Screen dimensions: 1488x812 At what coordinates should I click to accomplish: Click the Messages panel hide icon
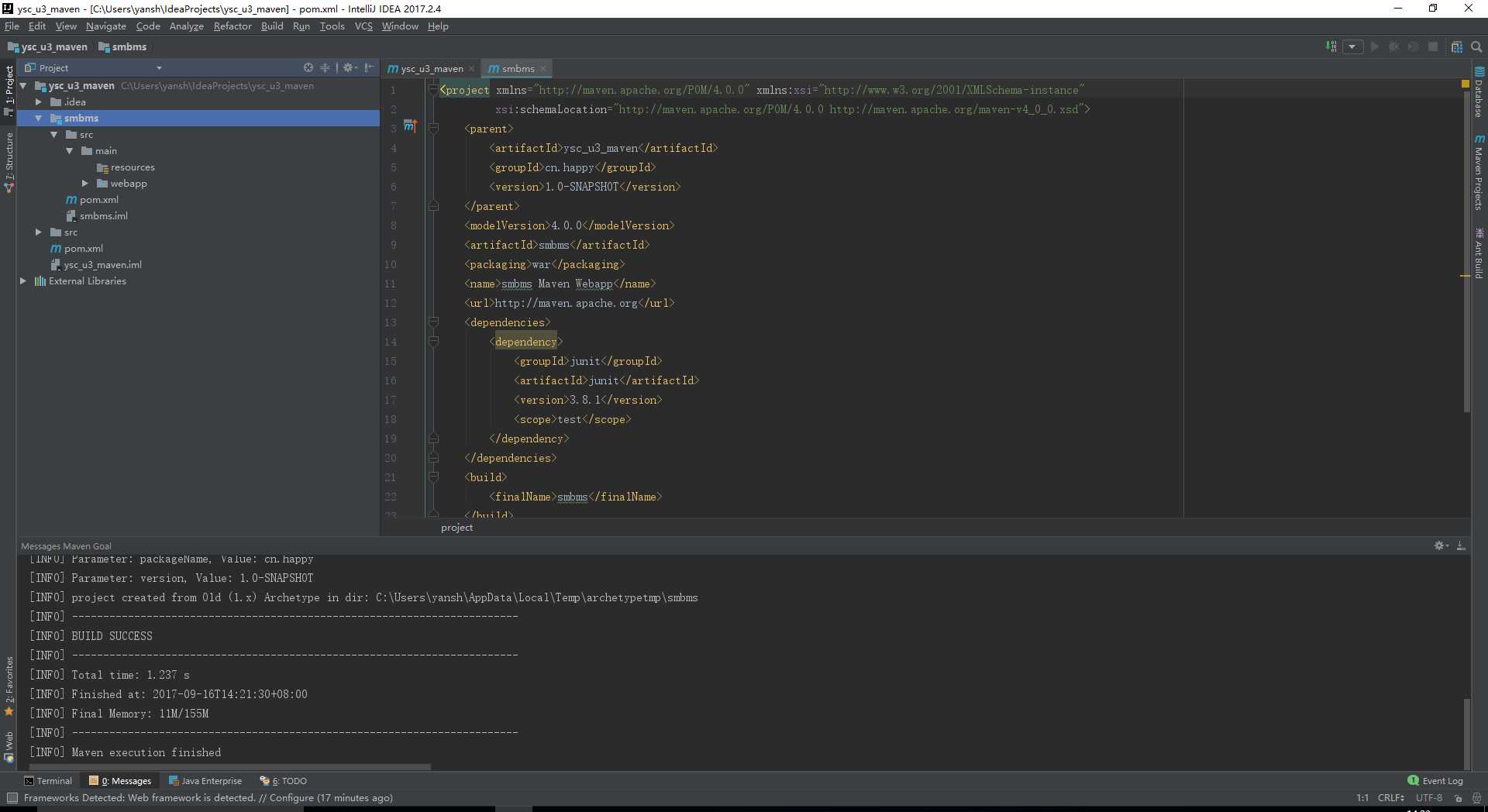[x=1461, y=545]
